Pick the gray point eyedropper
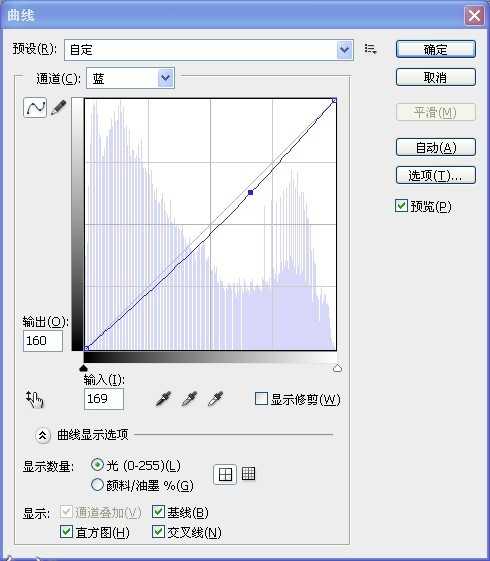The image size is (490, 561). tap(190, 399)
